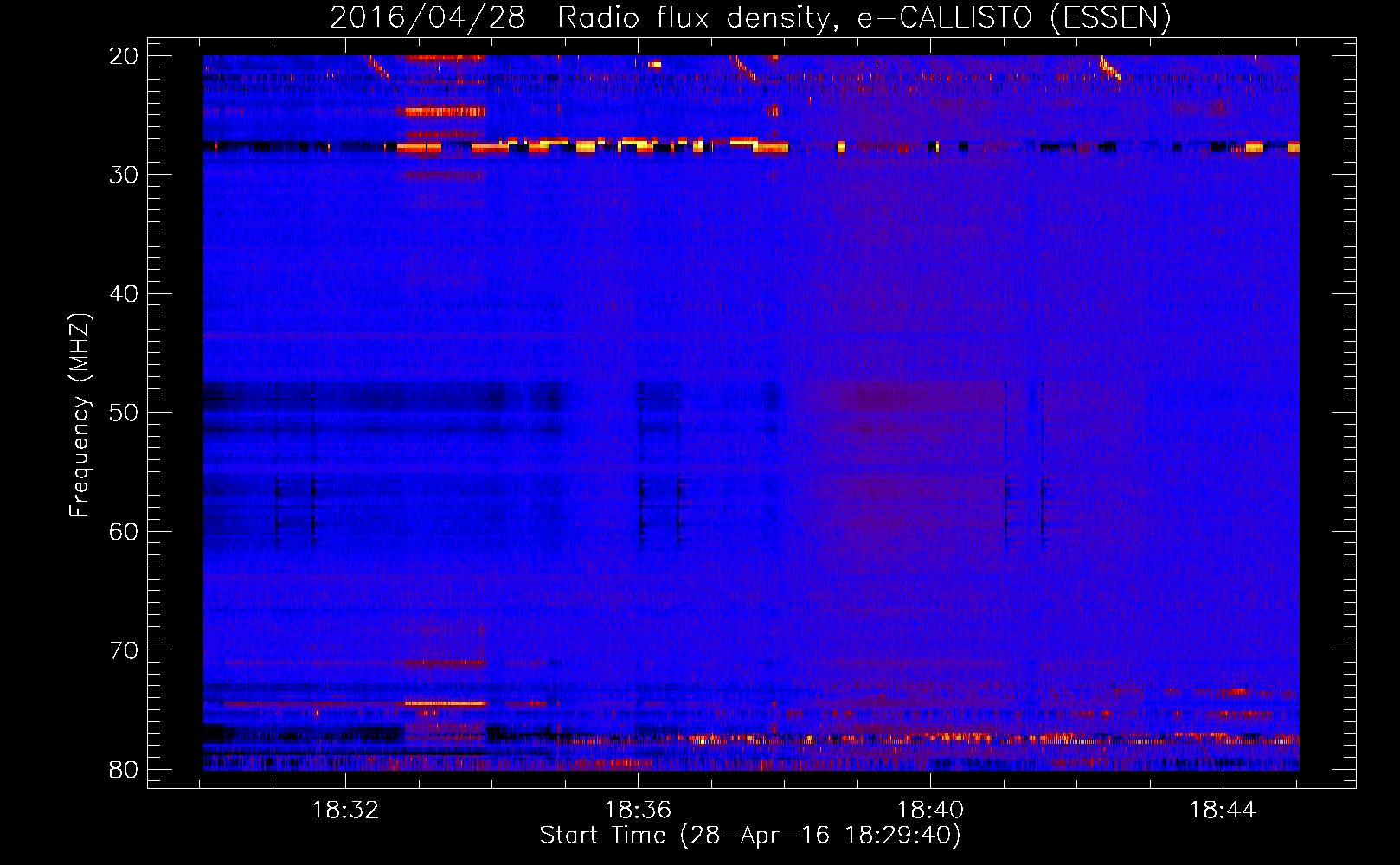Click the 40 frequency tick label
The image size is (1400, 865).
click(x=124, y=294)
